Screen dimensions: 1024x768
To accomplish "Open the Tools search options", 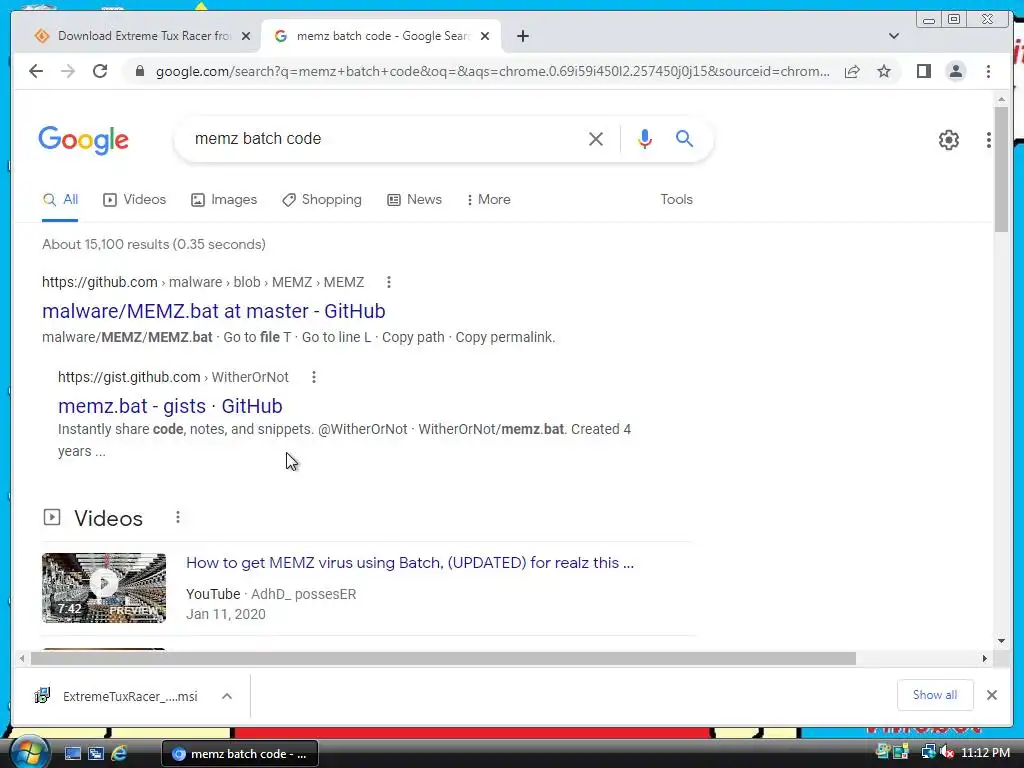I will (676, 199).
